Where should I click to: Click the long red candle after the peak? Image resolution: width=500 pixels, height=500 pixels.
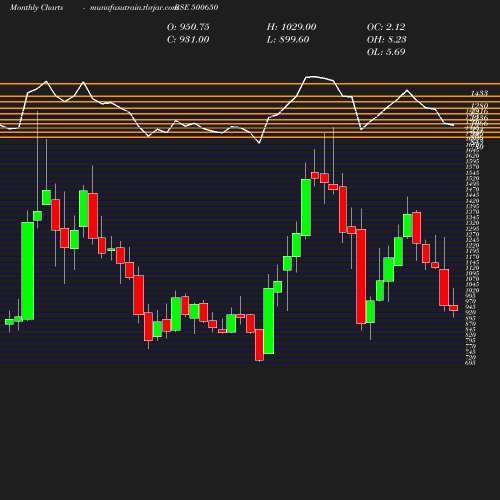point(361,276)
